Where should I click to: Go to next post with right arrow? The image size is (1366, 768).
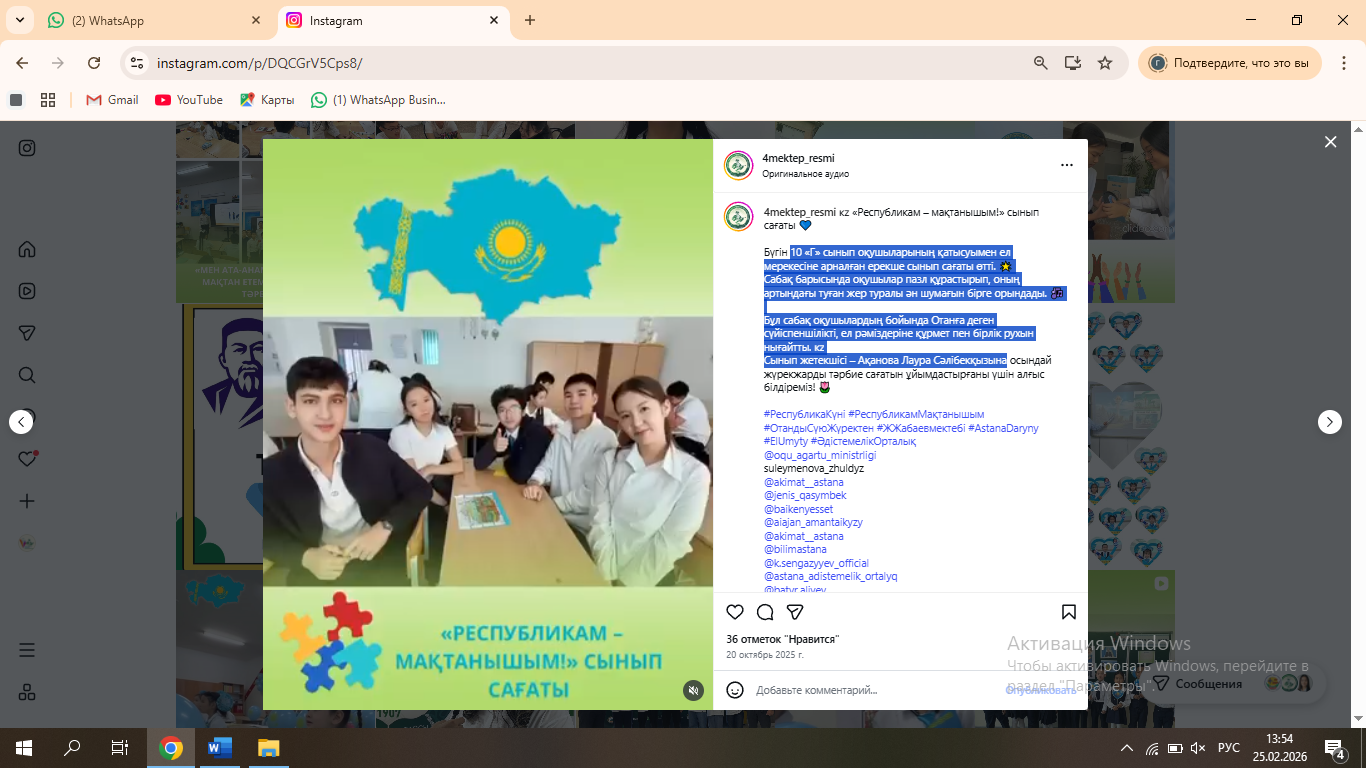pos(1329,422)
